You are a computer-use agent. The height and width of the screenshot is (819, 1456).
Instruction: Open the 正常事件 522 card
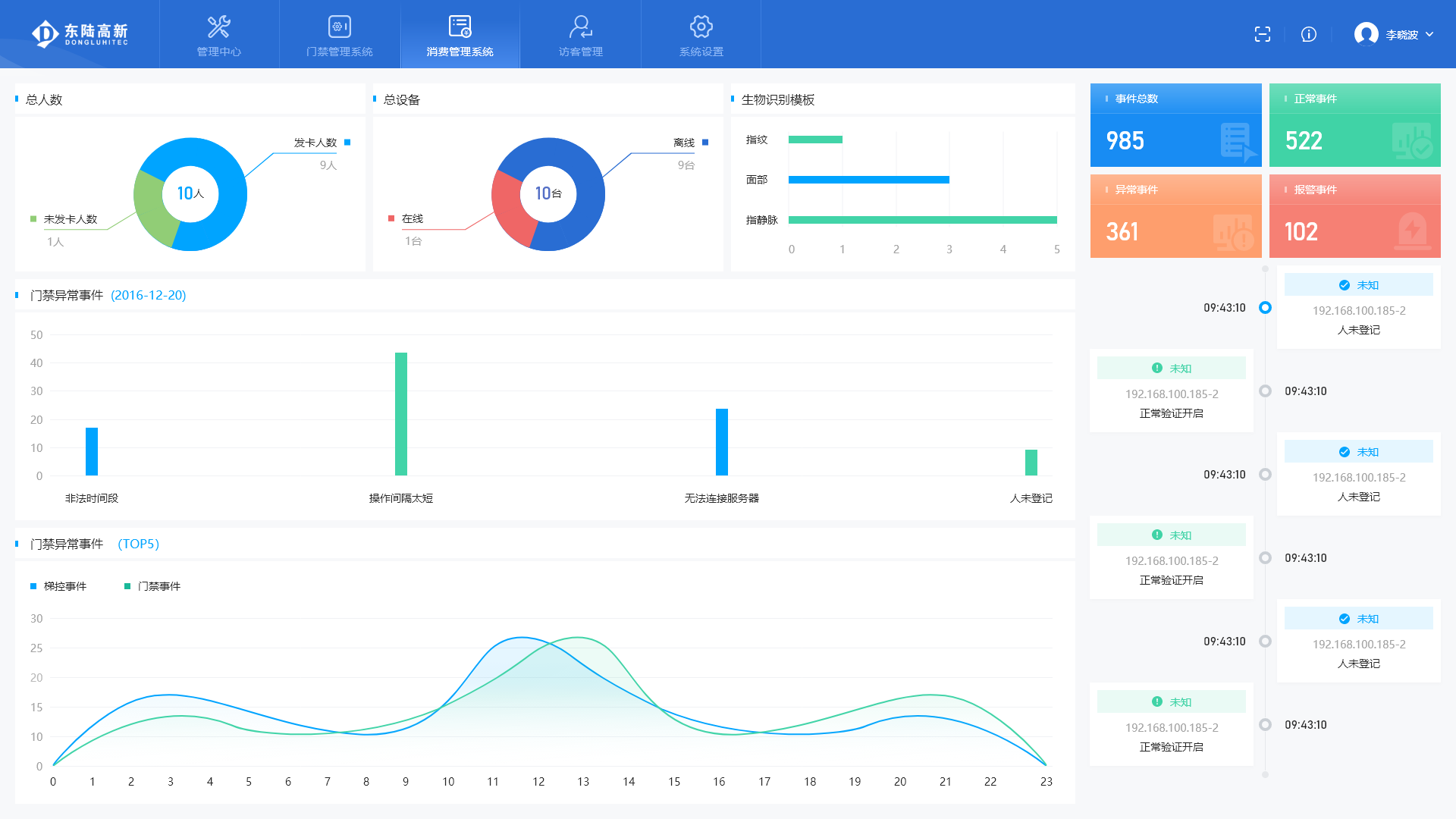pyautogui.click(x=1354, y=125)
